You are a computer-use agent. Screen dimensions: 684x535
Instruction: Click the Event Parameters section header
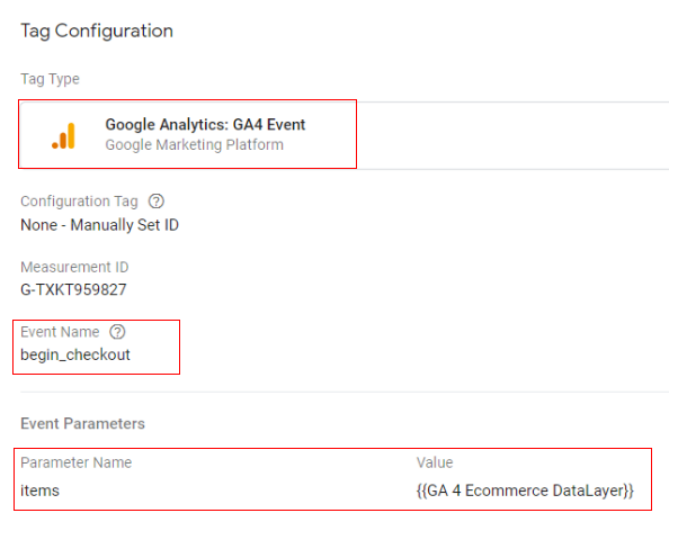tap(82, 424)
